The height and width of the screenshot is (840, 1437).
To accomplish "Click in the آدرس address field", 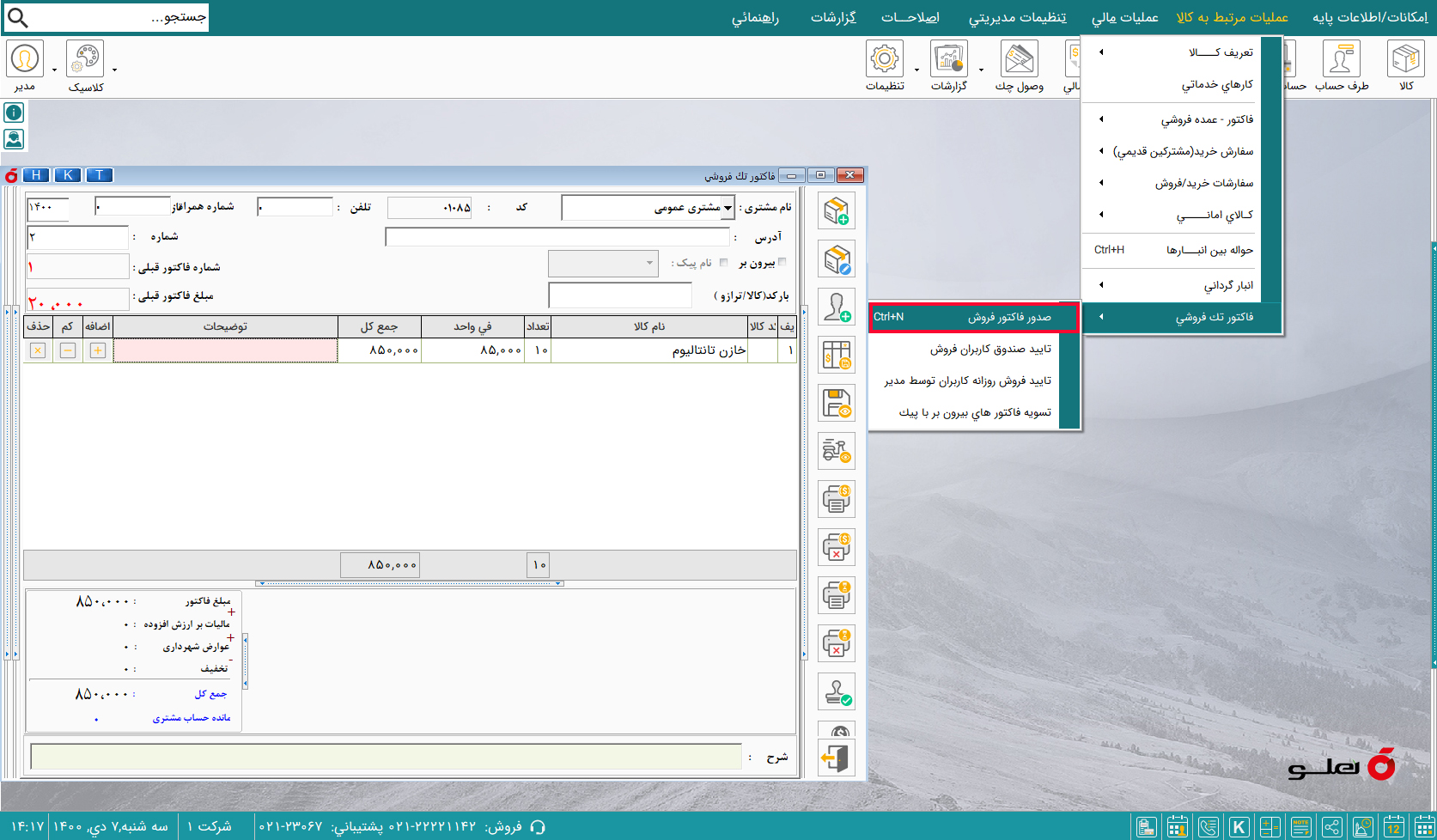I will [x=557, y=237].
